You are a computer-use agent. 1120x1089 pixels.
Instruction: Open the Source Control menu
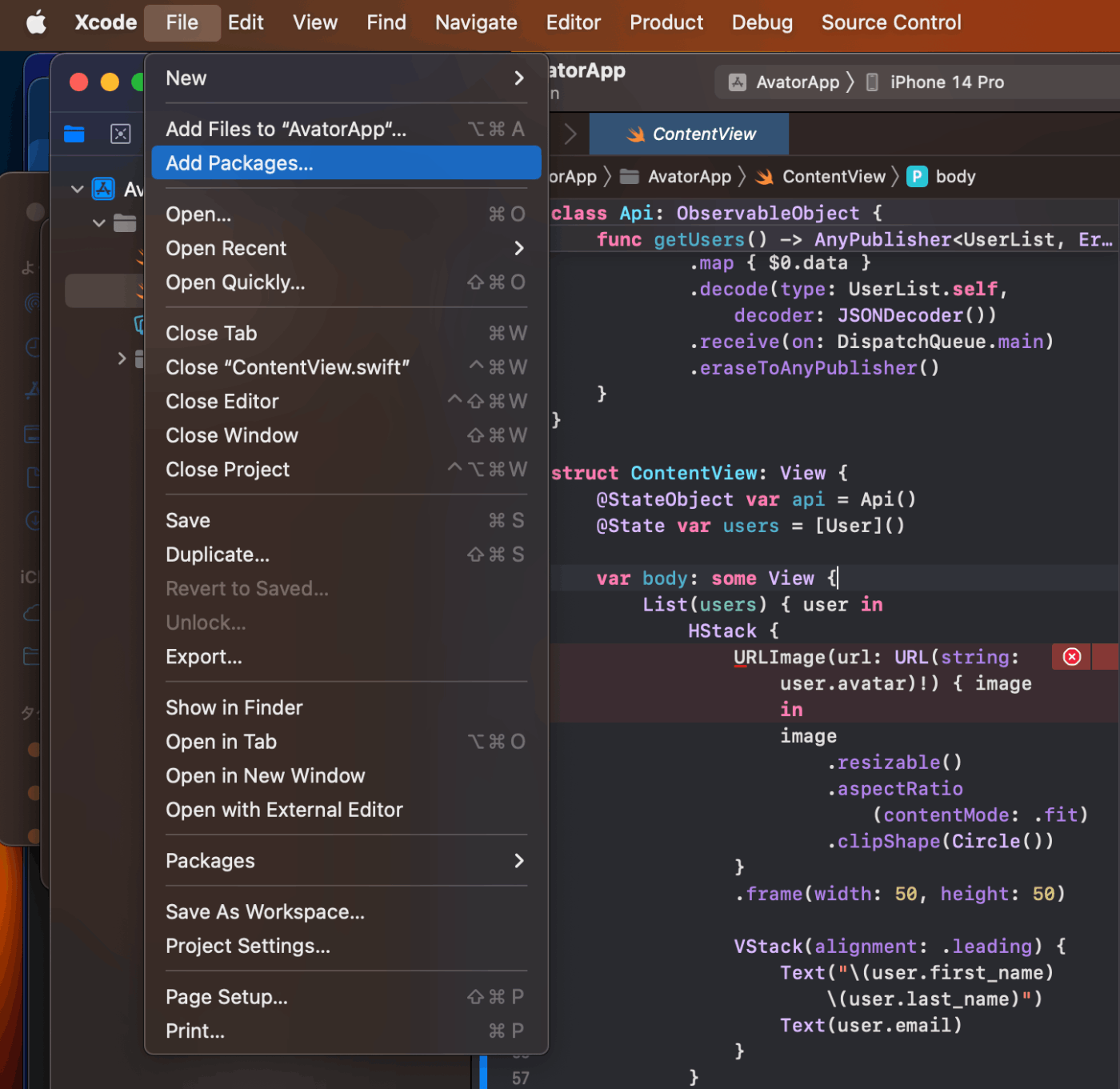(891, 22)
